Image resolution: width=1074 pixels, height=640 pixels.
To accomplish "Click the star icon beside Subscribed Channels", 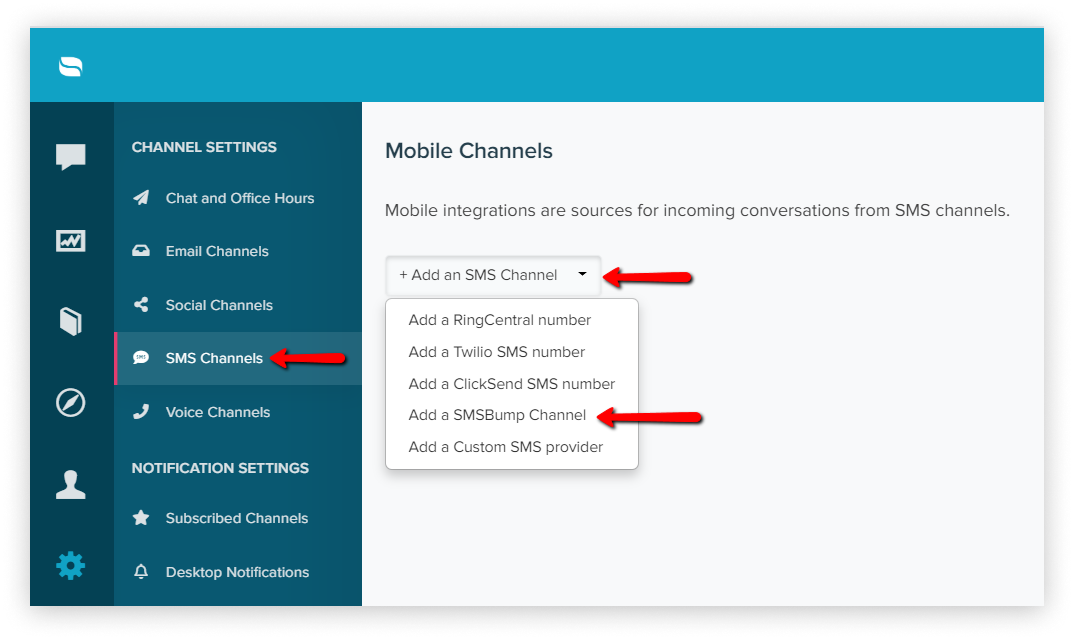I will (141, 518).
